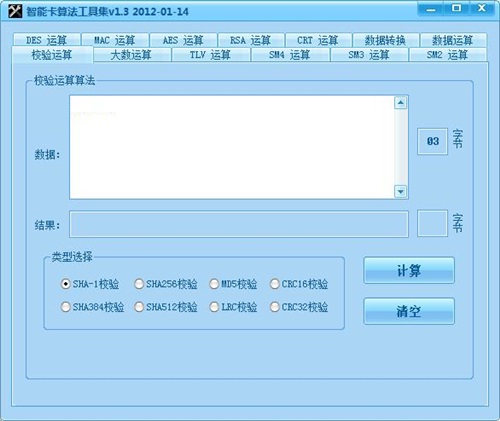This screenshot has height=421, width=500.
Task: Click the 计算 button
Action: click(x=409, y=270)
